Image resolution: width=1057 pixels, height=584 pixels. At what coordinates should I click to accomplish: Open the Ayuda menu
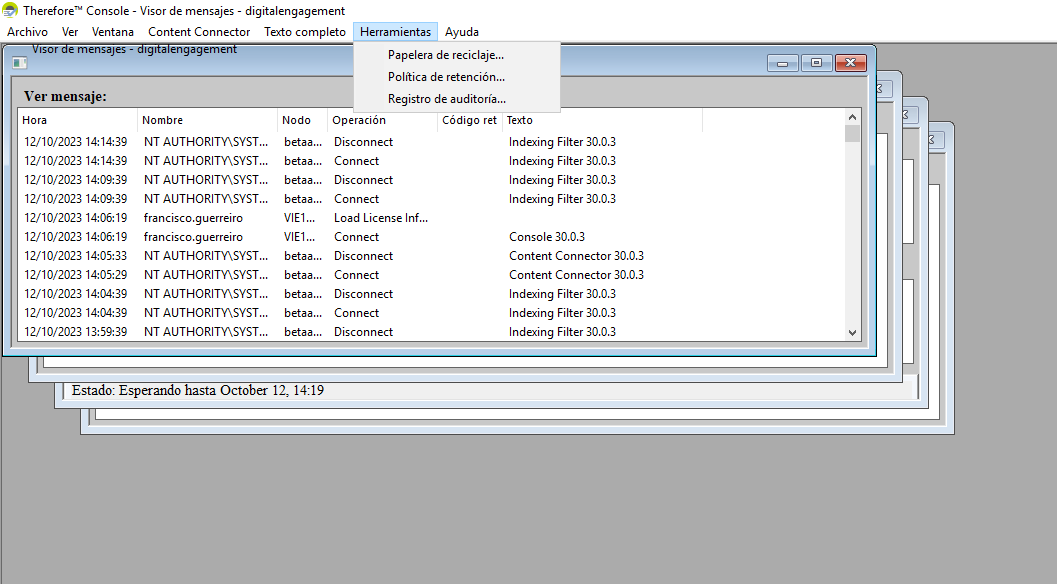coord(462,32)
